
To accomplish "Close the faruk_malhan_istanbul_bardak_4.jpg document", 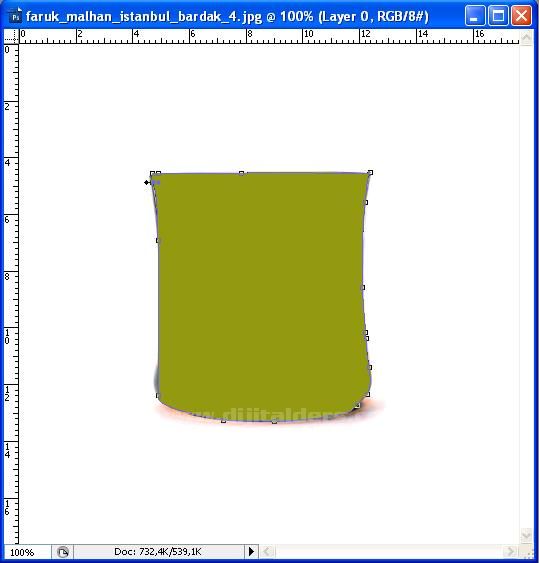I will (521, 16).
